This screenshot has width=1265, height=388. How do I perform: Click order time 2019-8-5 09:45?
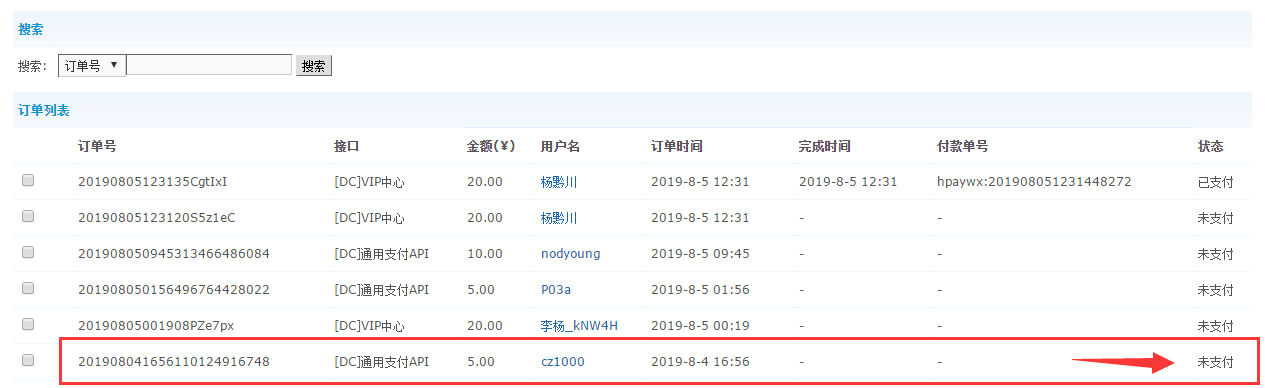(x=701, y=254)
